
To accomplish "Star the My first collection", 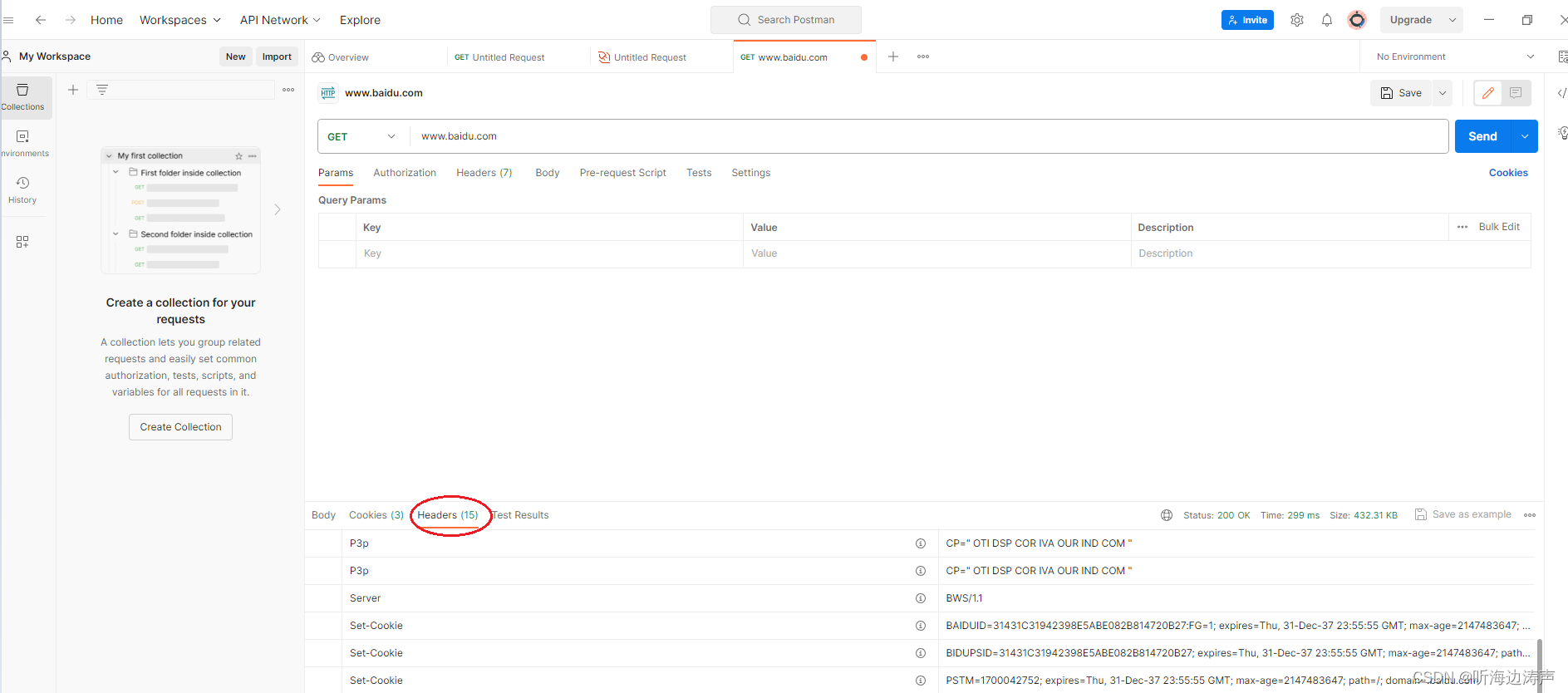I will tap(239, 156).
